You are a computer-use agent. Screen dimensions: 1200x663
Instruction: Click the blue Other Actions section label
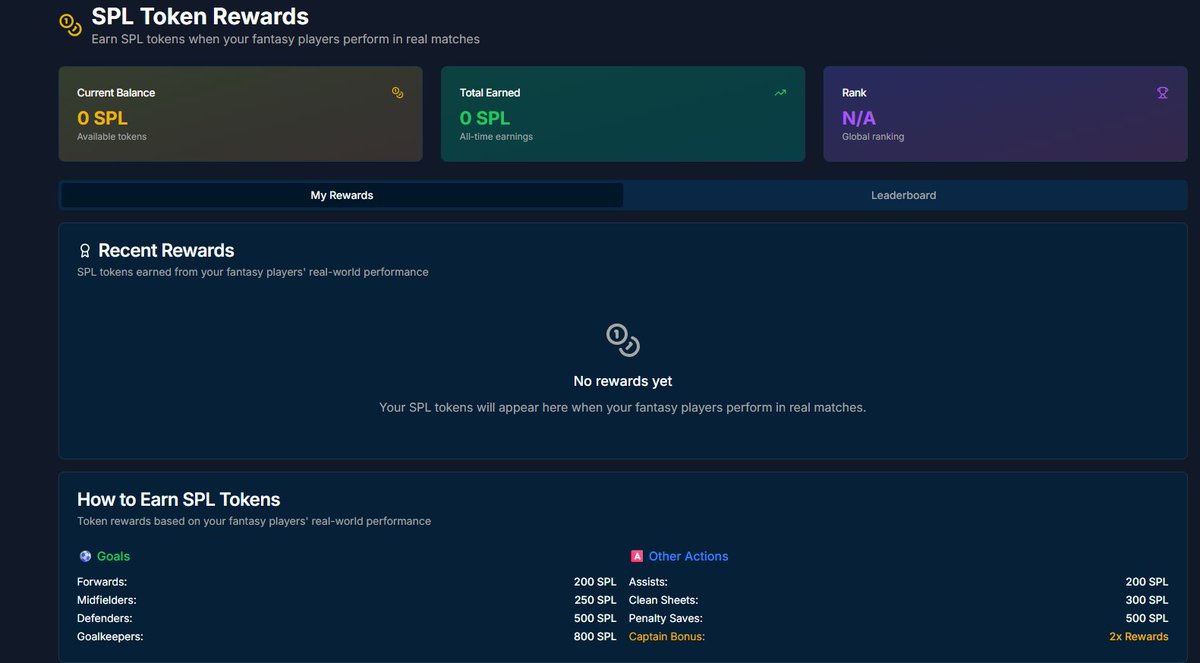689,556
